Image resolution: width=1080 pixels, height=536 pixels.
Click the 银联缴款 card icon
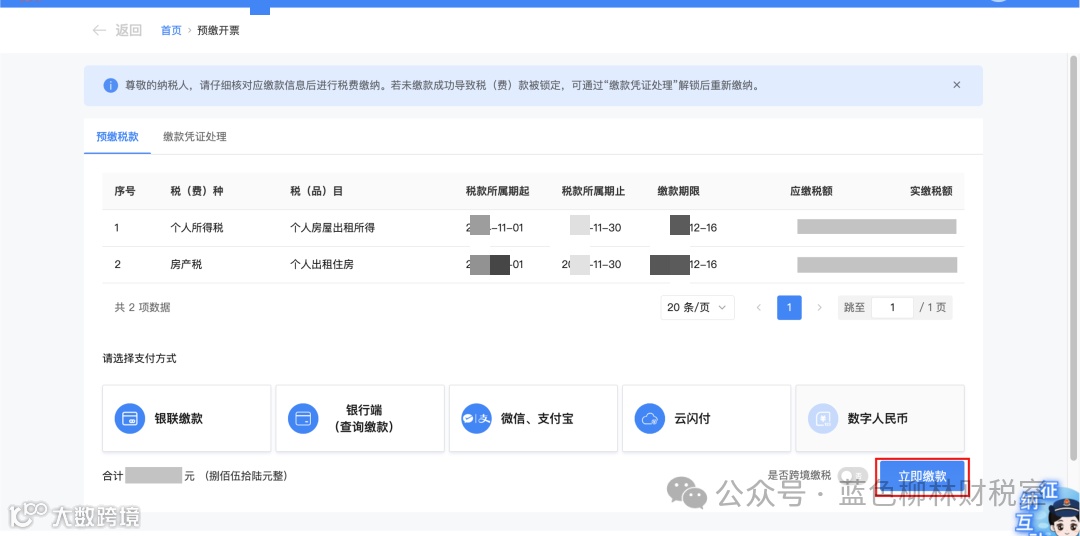pyautogui.click(x=129, y=418)
